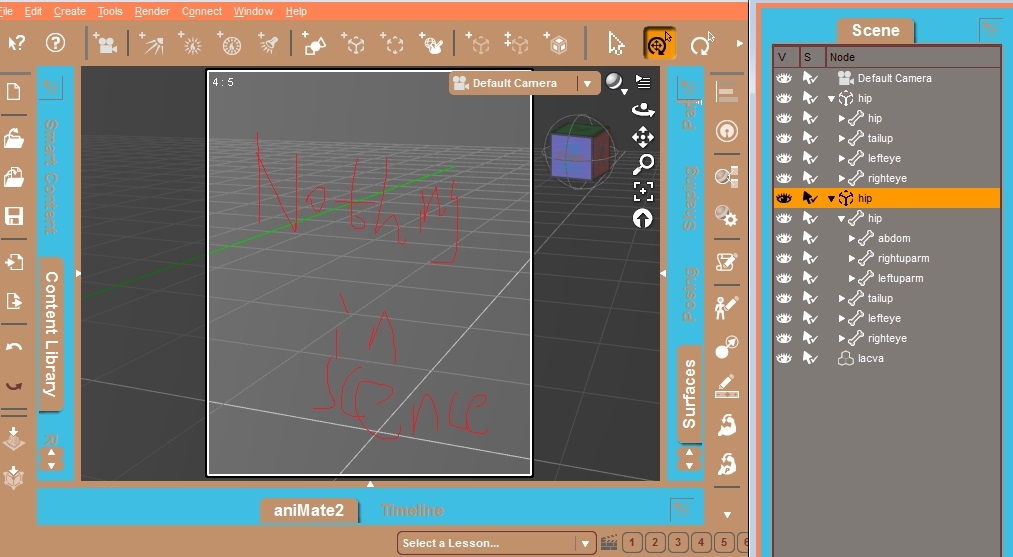Viewport: 1013px width, 557px height.
Task: Expand the rightuparm bone node
Action: point(852,258)
